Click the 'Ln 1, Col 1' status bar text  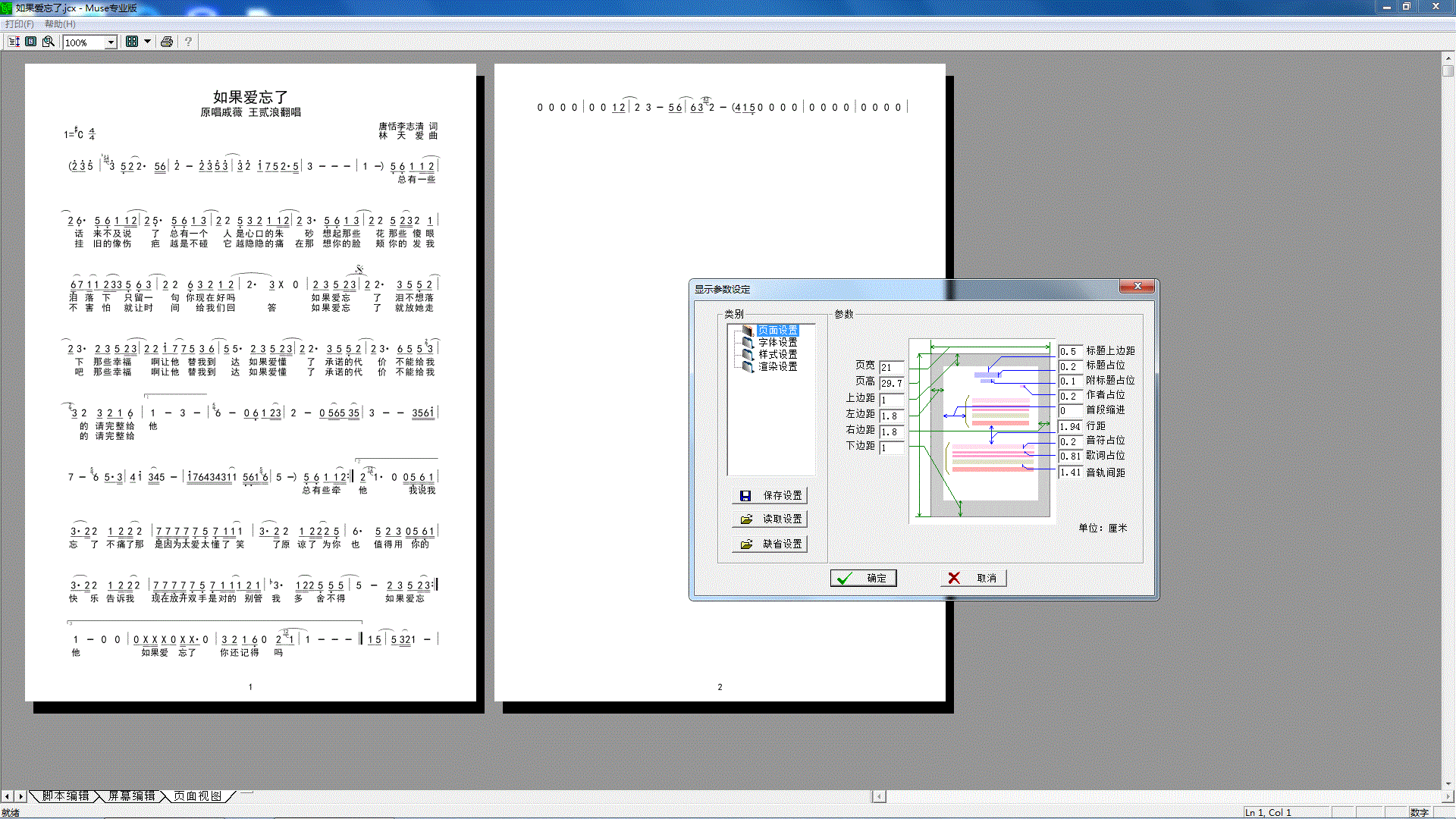pyautogui.click(x=1268, y=812)
